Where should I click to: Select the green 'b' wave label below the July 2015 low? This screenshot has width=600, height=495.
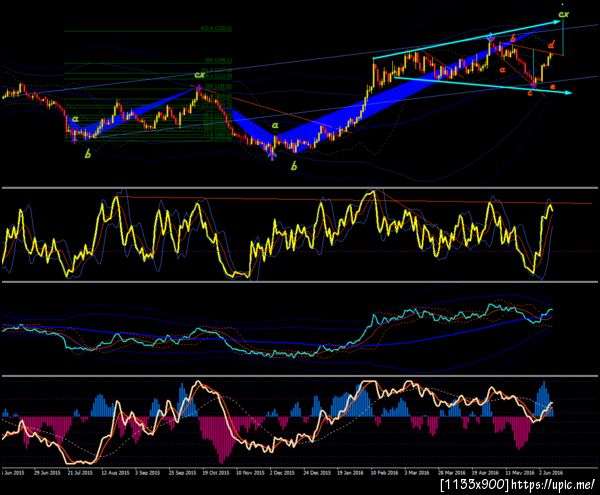click(88, 154)
